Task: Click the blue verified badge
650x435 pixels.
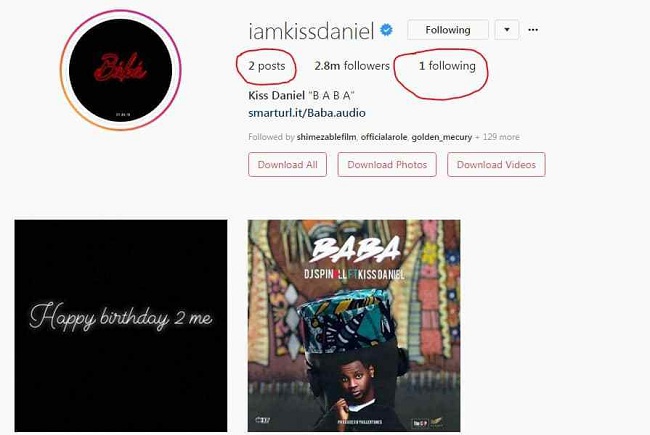Action: click(x=386, y=30)
